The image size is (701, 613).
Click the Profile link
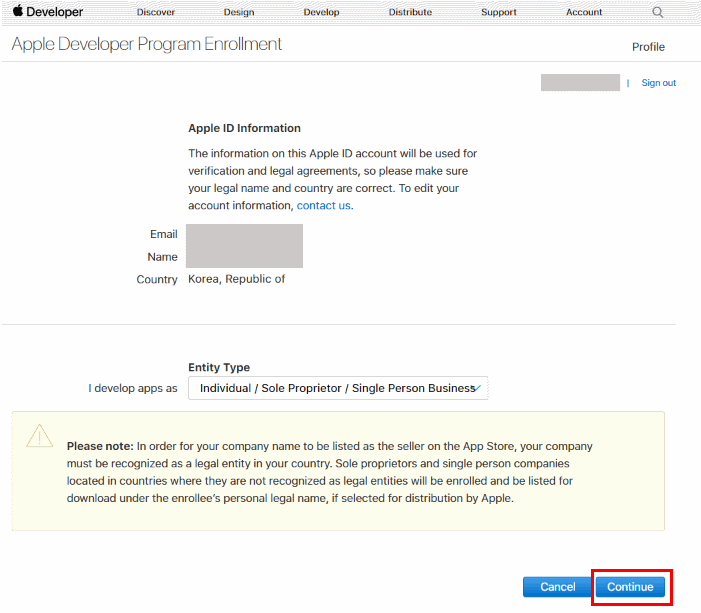pyautogui.click(x=648, y=47)
